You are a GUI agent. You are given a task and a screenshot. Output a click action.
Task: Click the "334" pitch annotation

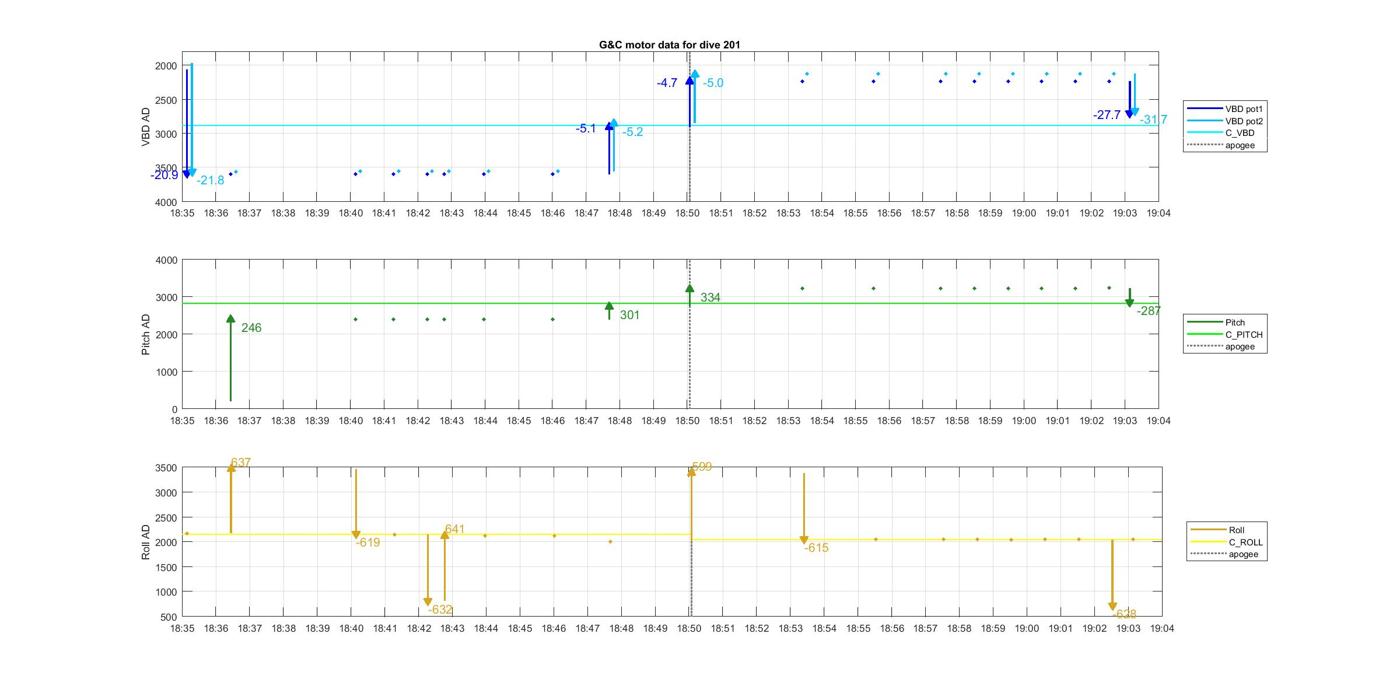coord(710,298)
